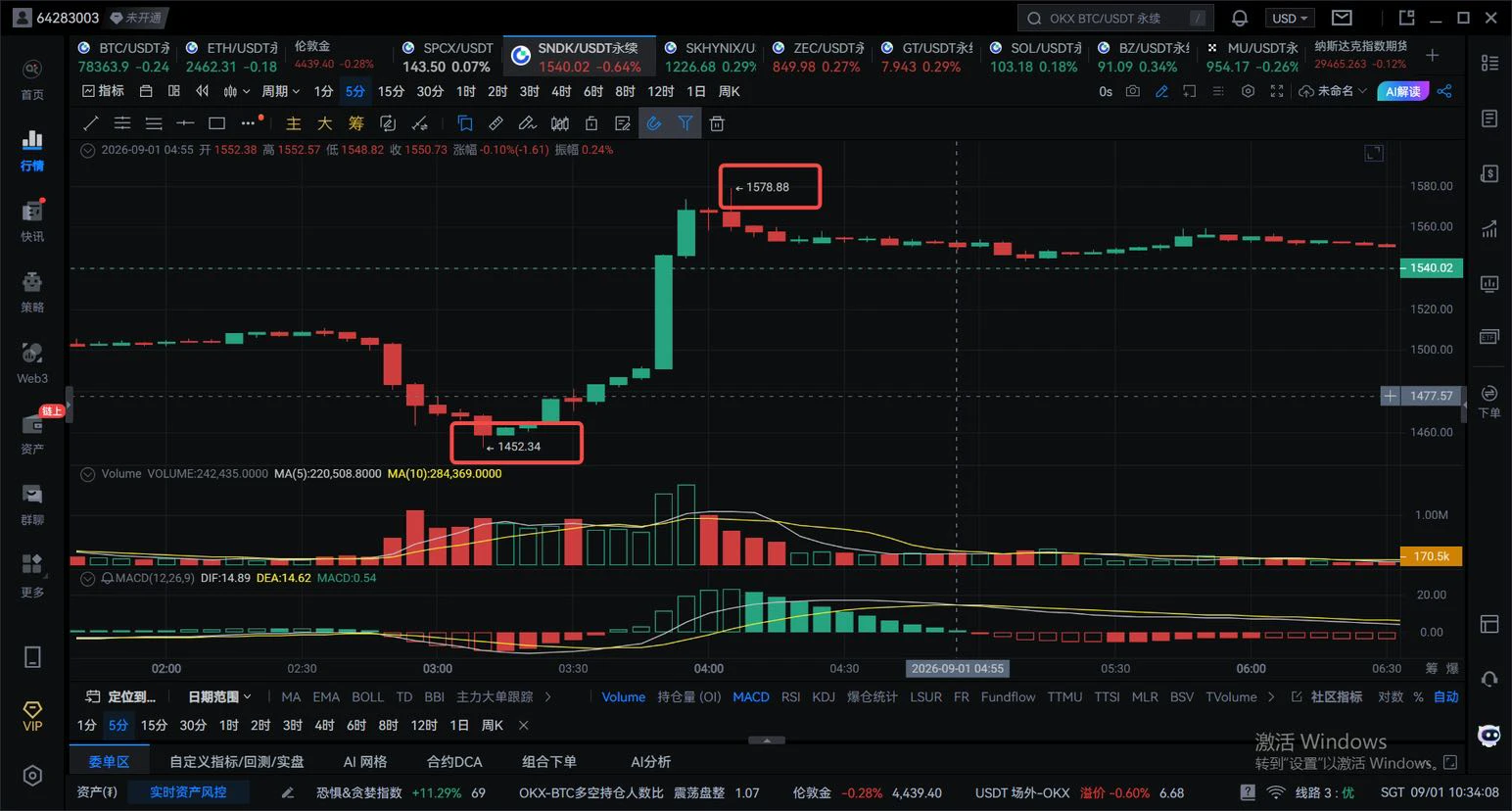The height and width of the screenshot is (811, 1512).
Task: Click the 线路 3 network status entry
Action: (x=1311, y=792)
